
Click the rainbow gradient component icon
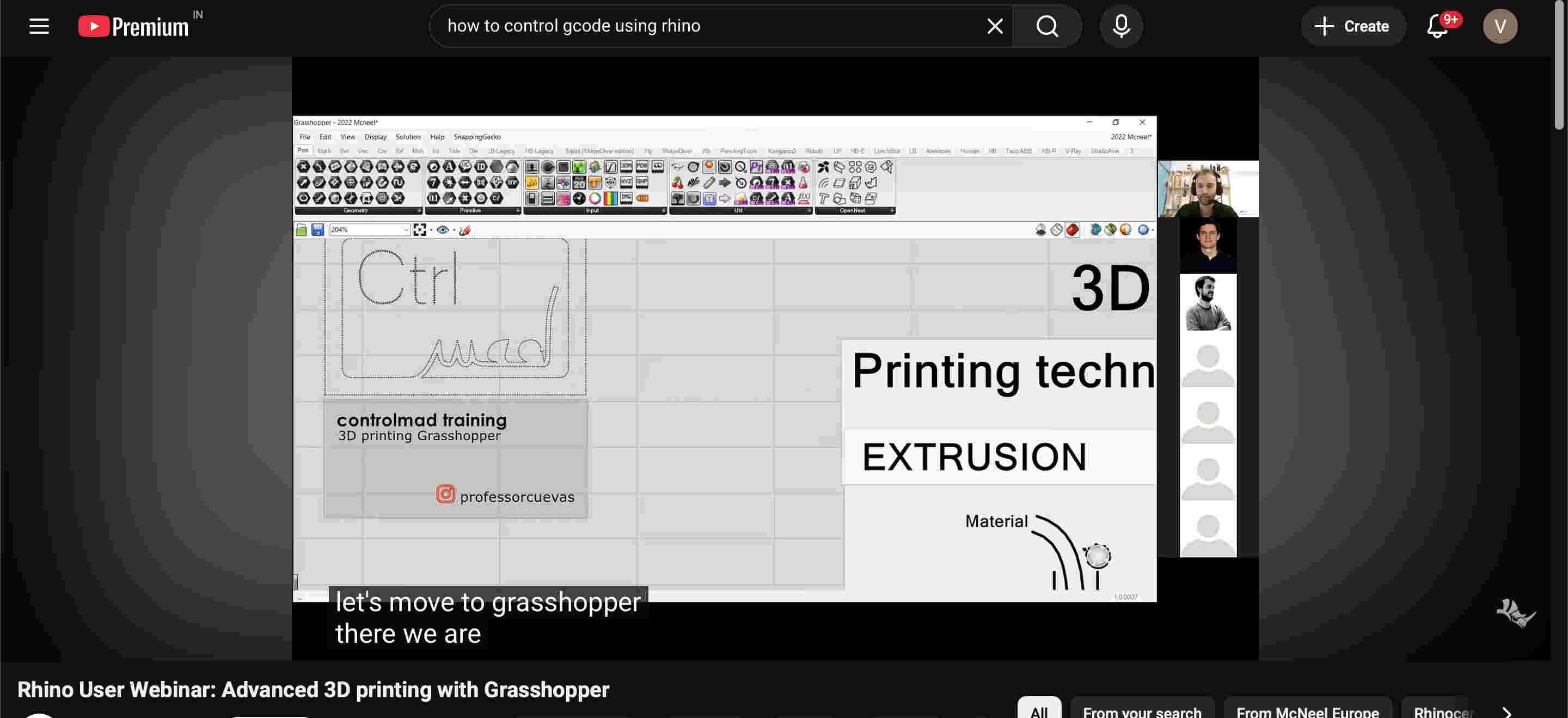(x=610, y=198)
